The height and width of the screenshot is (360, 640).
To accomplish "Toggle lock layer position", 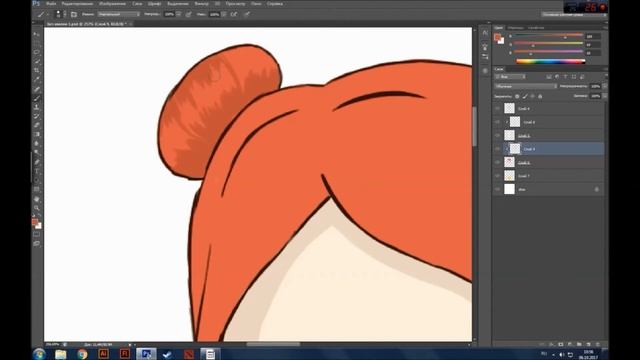I will [x=533, y=96].
